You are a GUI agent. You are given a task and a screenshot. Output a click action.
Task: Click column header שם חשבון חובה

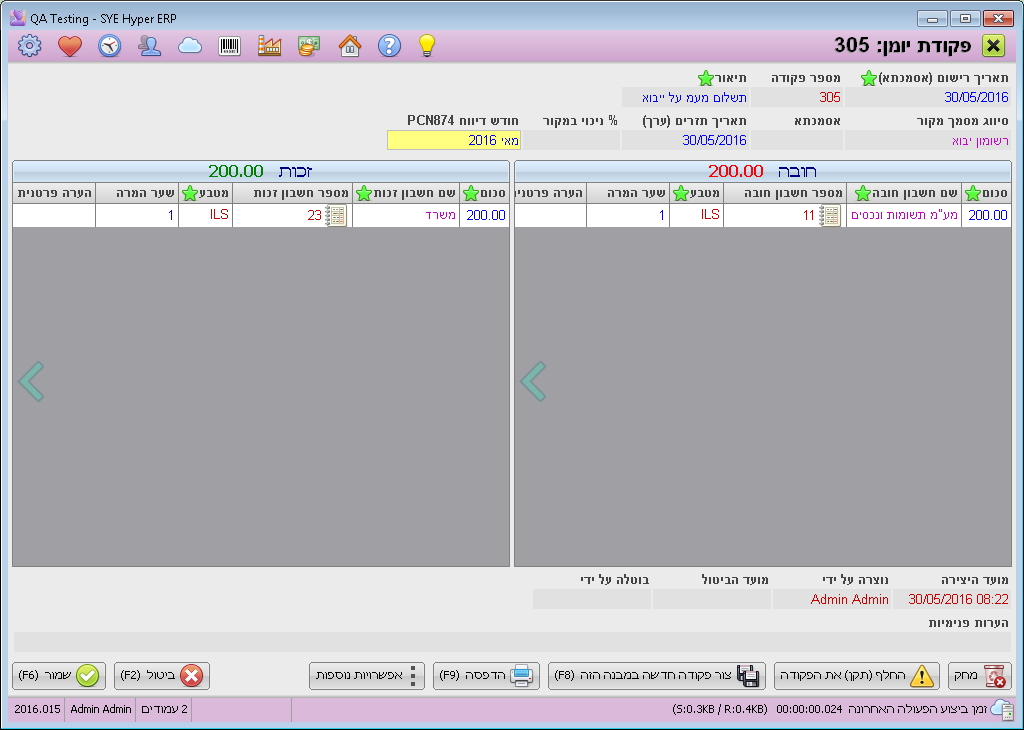(x=904, y=193)
